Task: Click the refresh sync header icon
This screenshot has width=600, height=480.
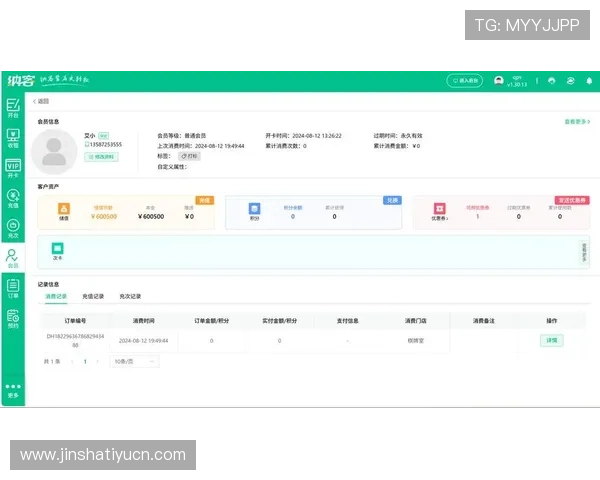Action: [x=571, y=81]
